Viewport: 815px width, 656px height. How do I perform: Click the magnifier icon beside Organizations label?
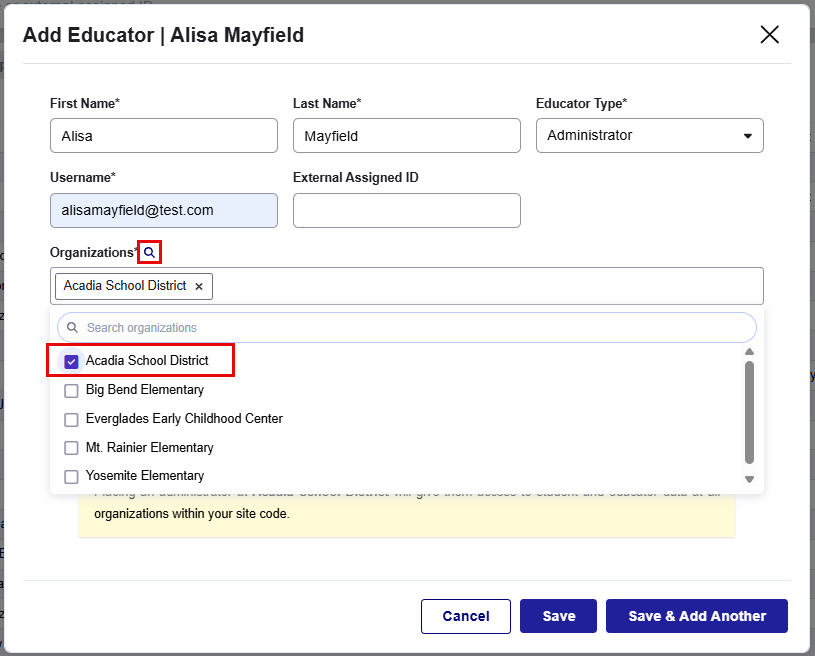(x=148, y=252)
